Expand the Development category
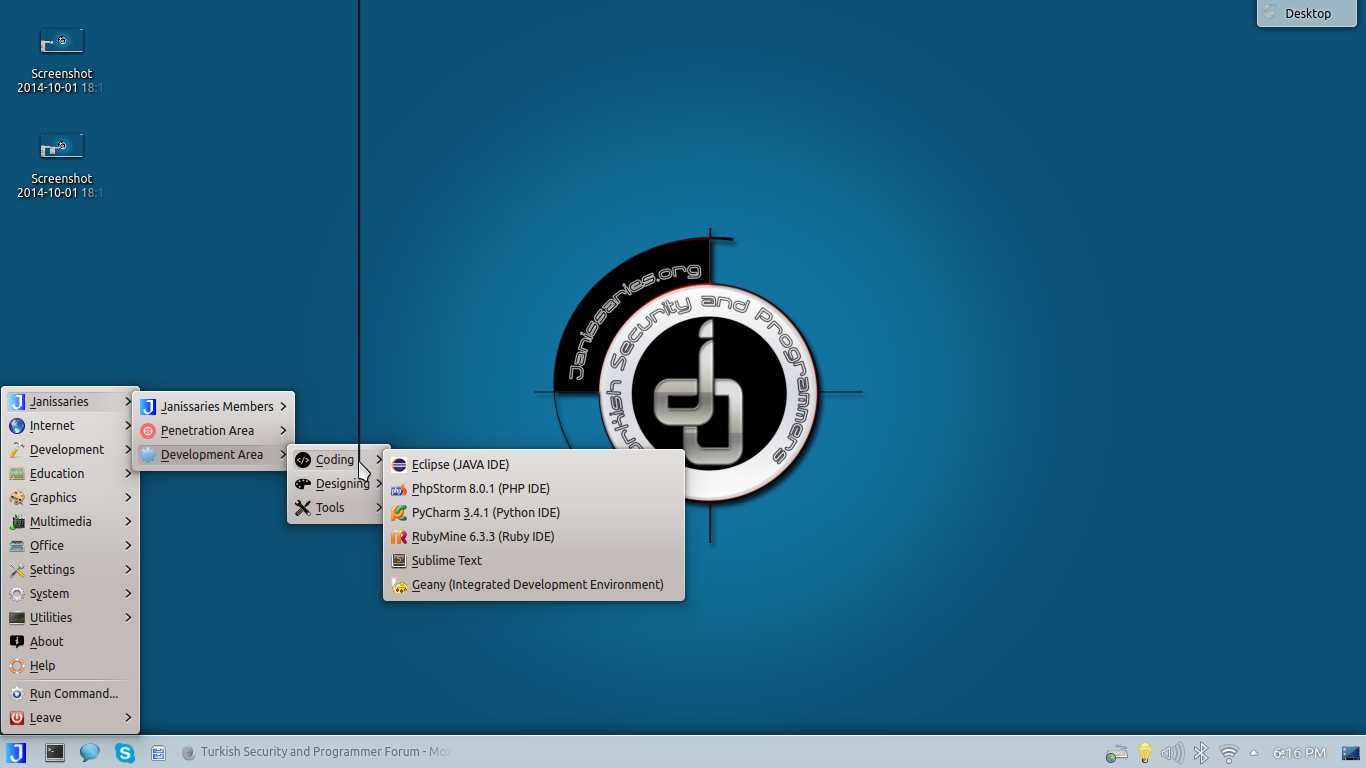The image size is (1366, 768). (71, 450)
